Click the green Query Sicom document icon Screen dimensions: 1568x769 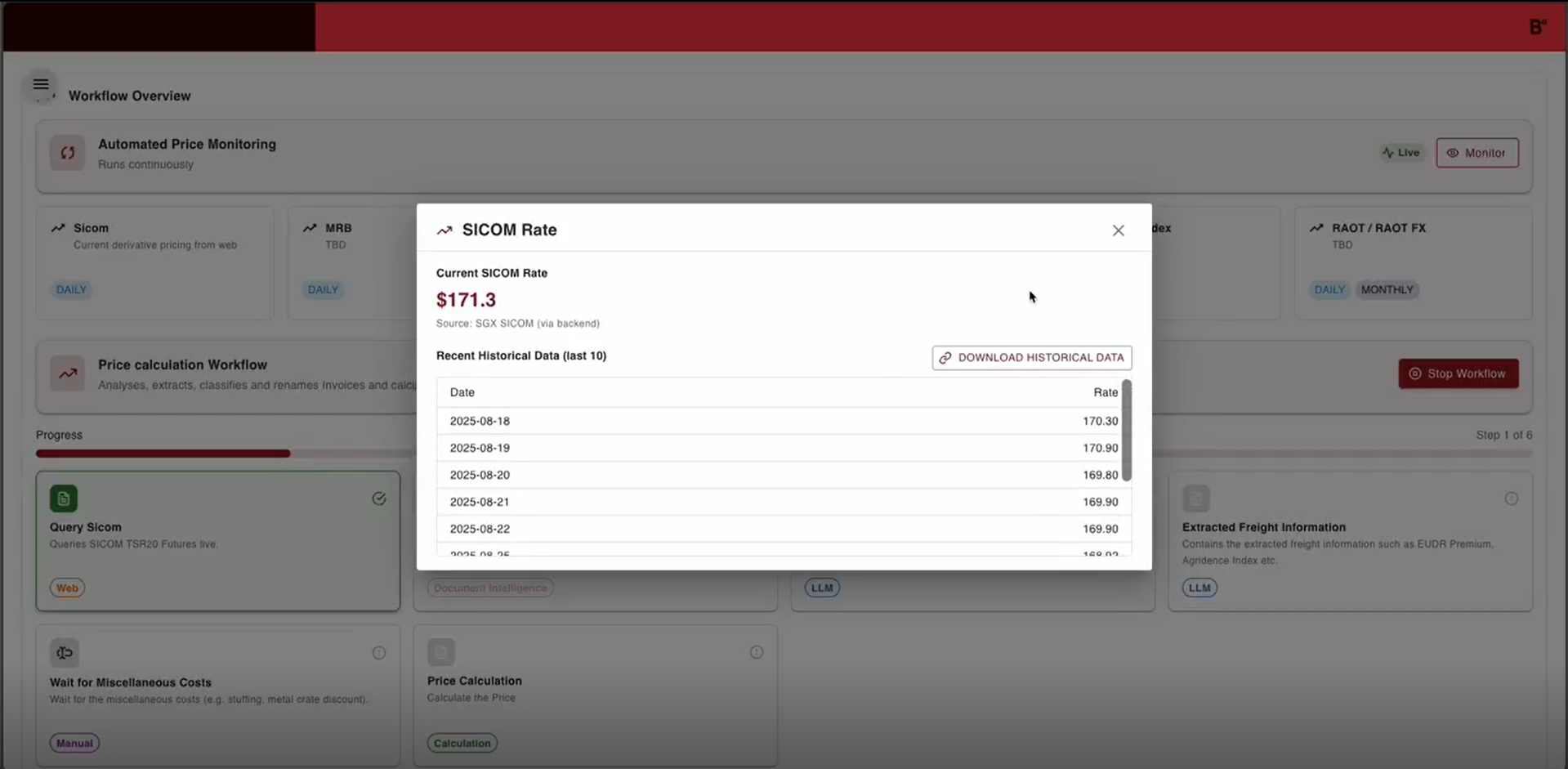[x=64, y=499]
